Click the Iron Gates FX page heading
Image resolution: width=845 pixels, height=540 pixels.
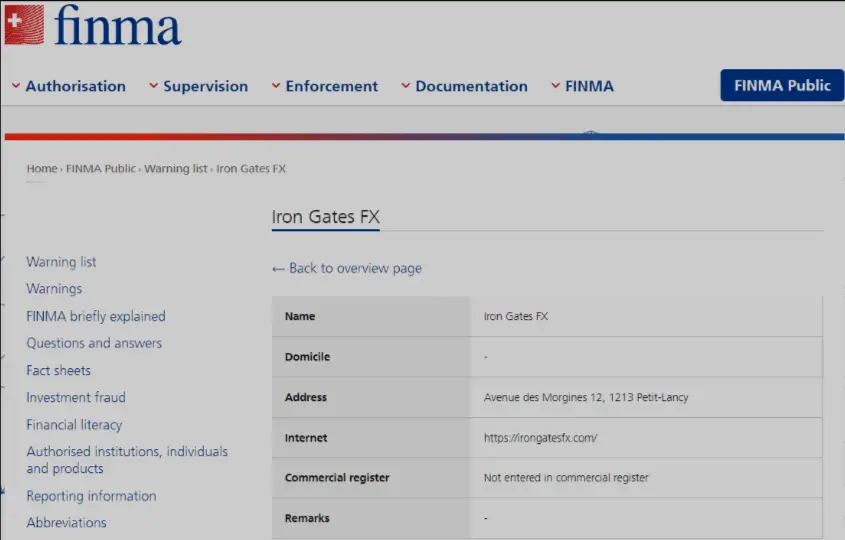coord(325,217)
